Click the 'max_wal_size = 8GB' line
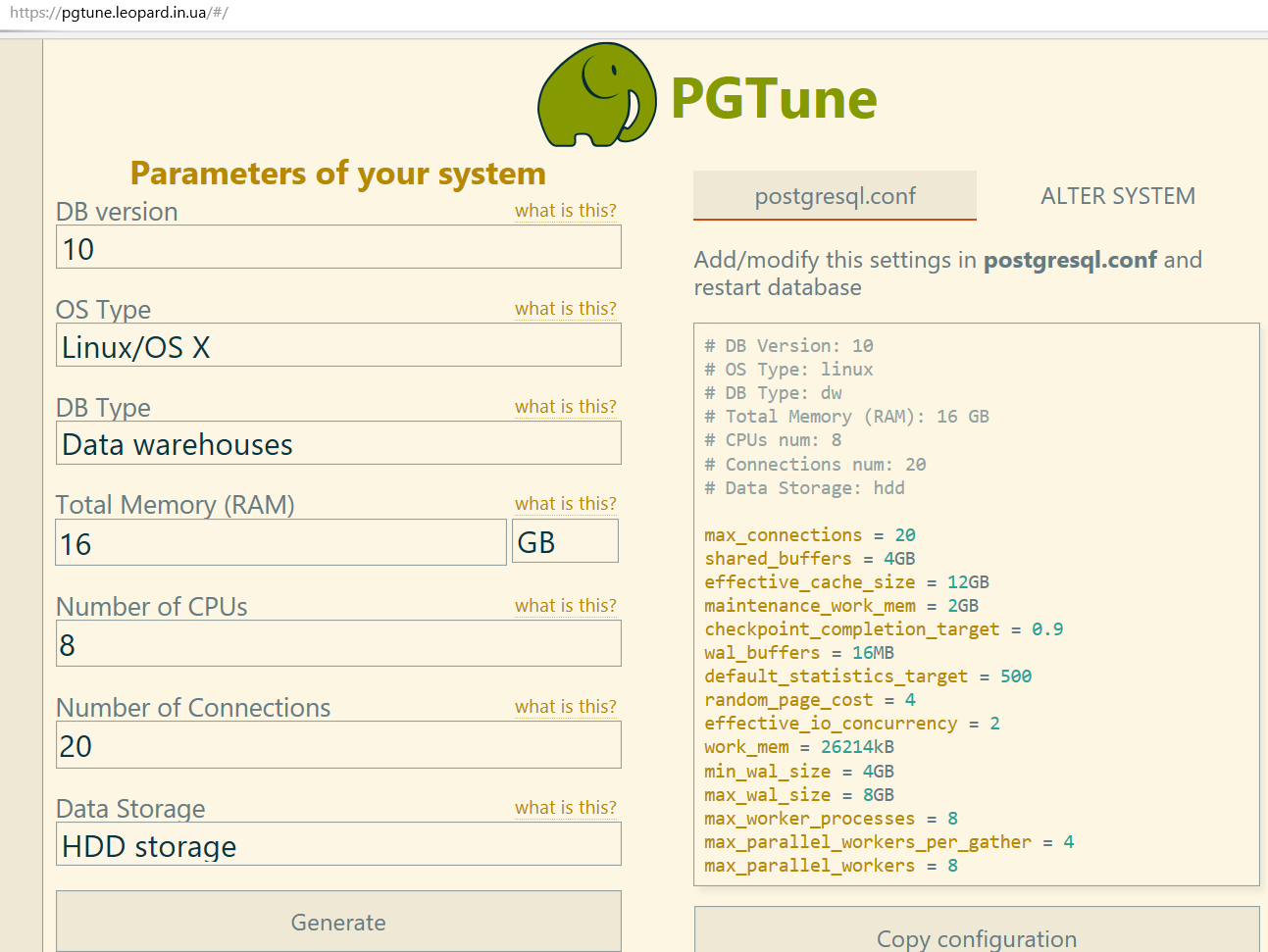This screenshot has height=952, width=1268. click(x=799, y=795)
